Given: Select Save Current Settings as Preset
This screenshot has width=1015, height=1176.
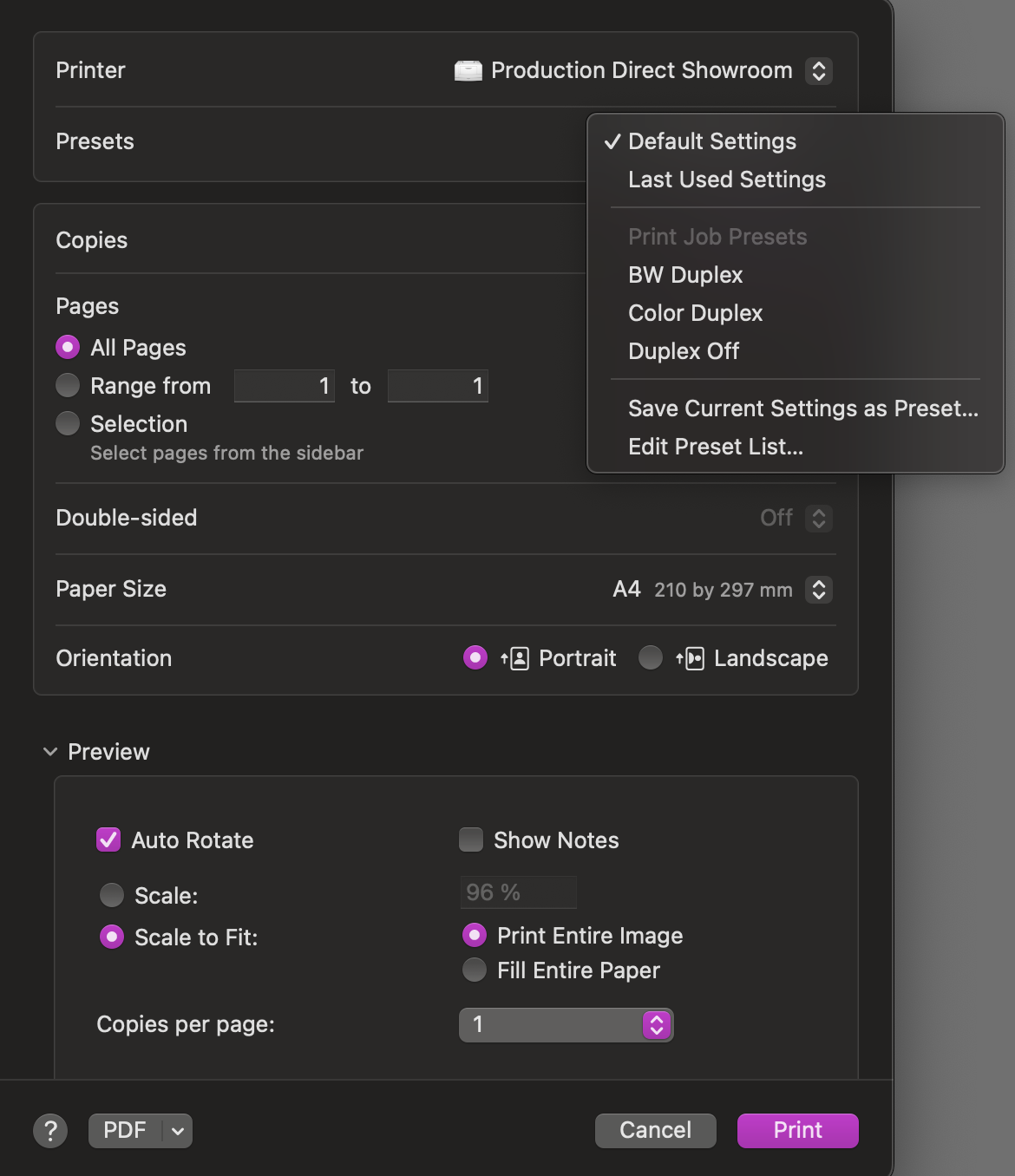Looking at the screenshot, I should coord(802,408).
